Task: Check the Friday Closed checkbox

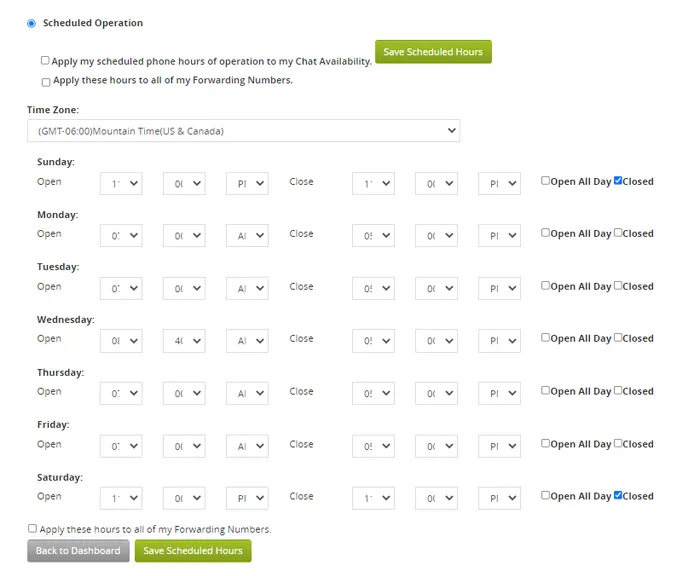Action: pyautogui.click(x=618, y=443)
